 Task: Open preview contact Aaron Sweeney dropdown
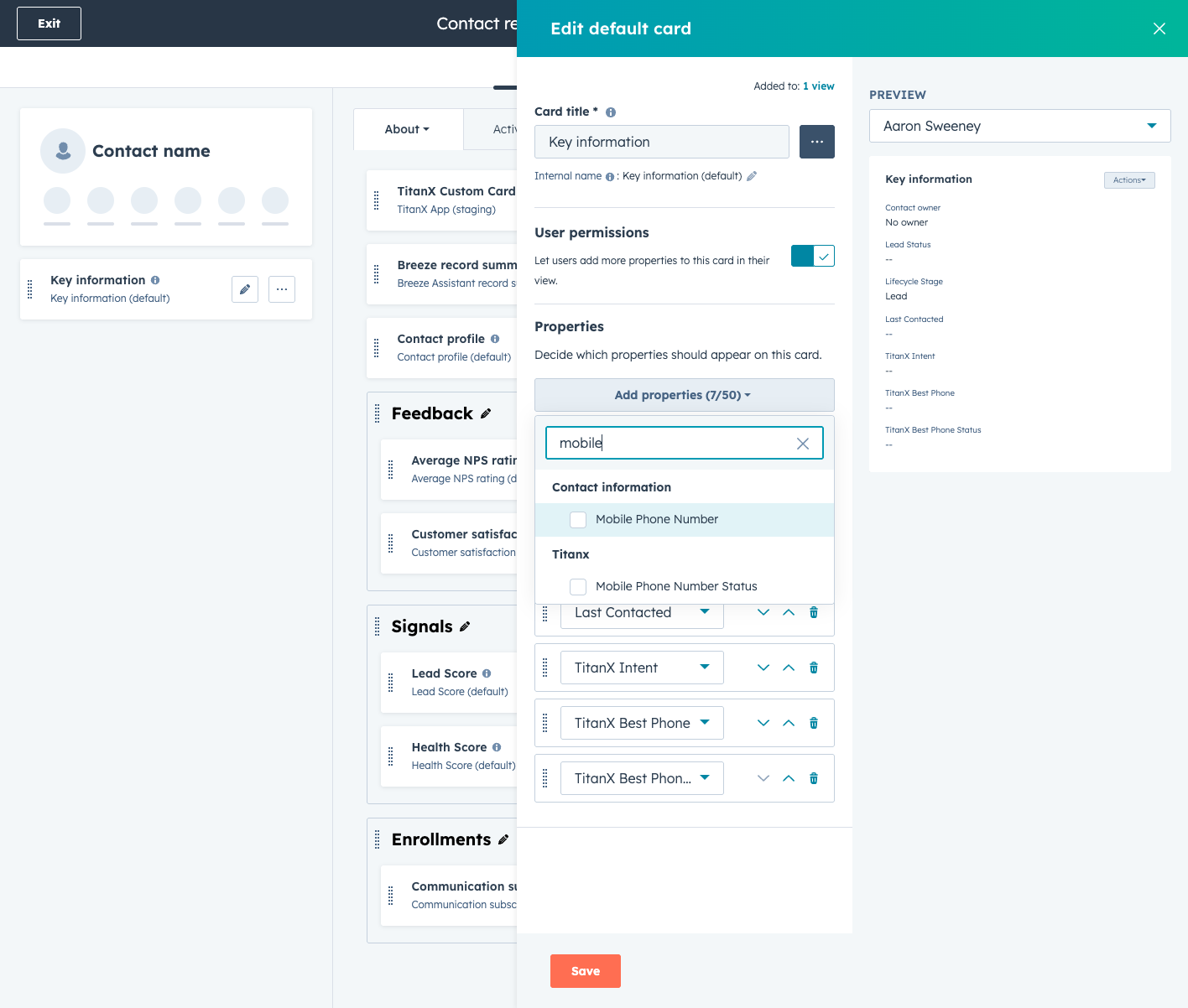(1020, 126)
